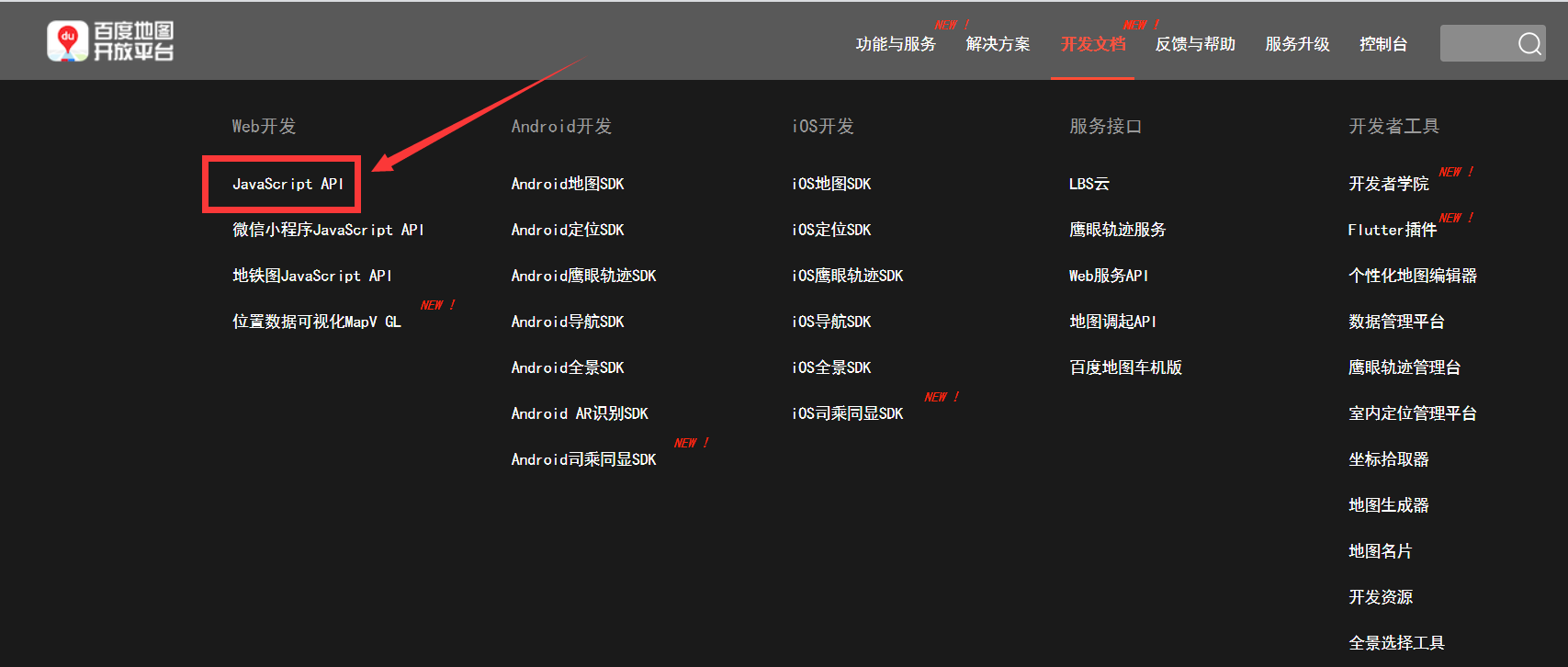
Task: Open Android AR识别SDK link
Action: click(x=580, y=413)
